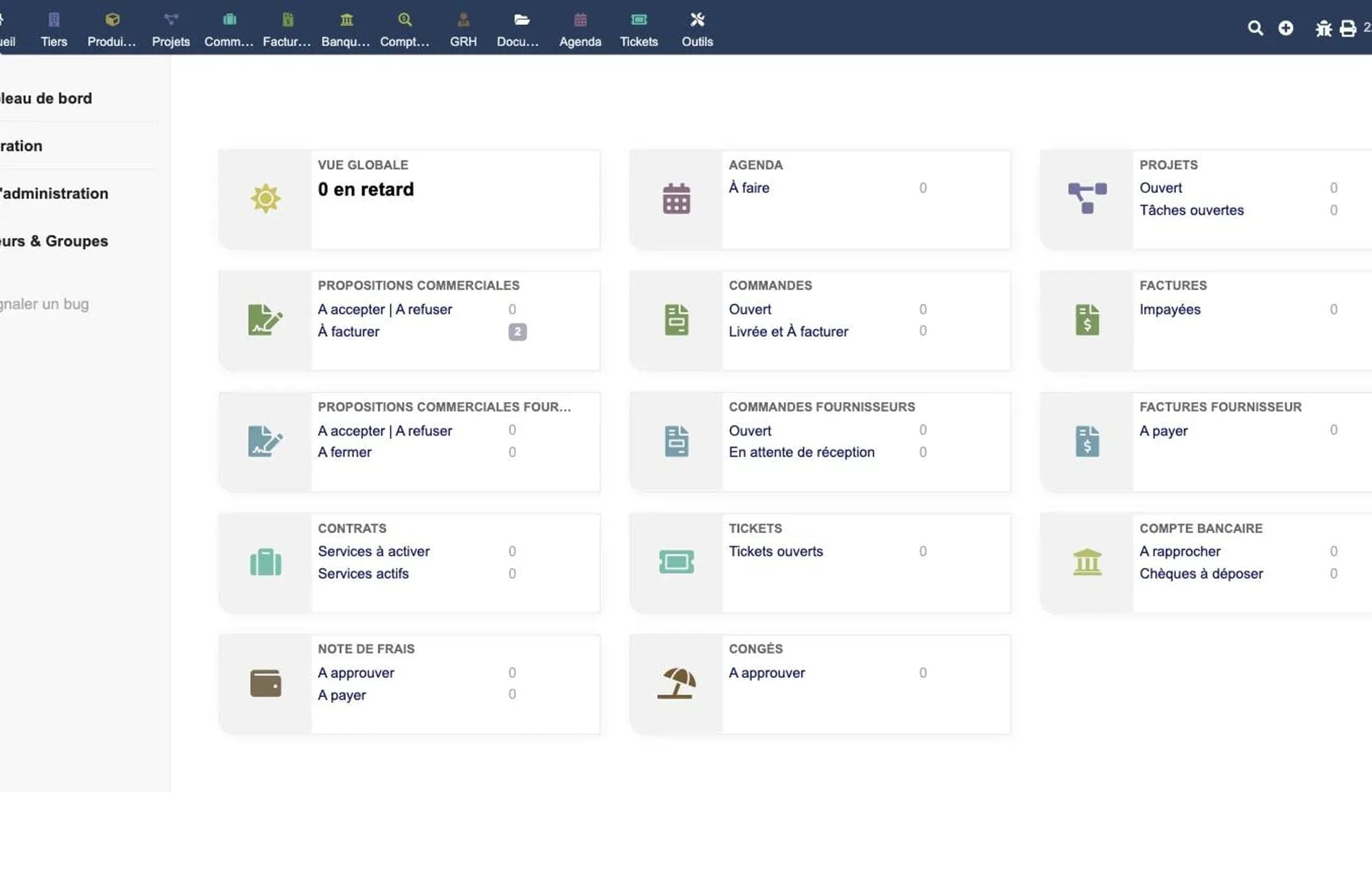The width and height of the screenshot is (1372, 874).
Task: Open the Outils tools menu
Action: pyautogui.click(x=697, y=29)
